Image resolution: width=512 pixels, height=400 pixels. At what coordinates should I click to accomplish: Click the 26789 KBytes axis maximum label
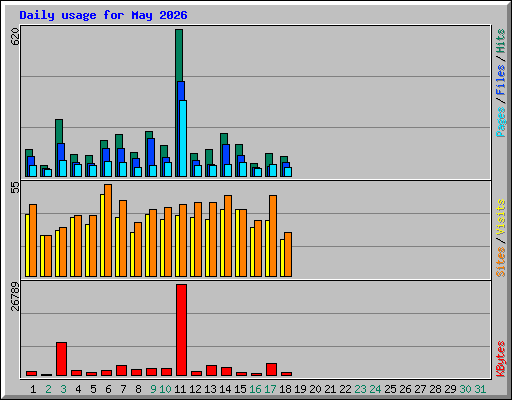point(15,296)
